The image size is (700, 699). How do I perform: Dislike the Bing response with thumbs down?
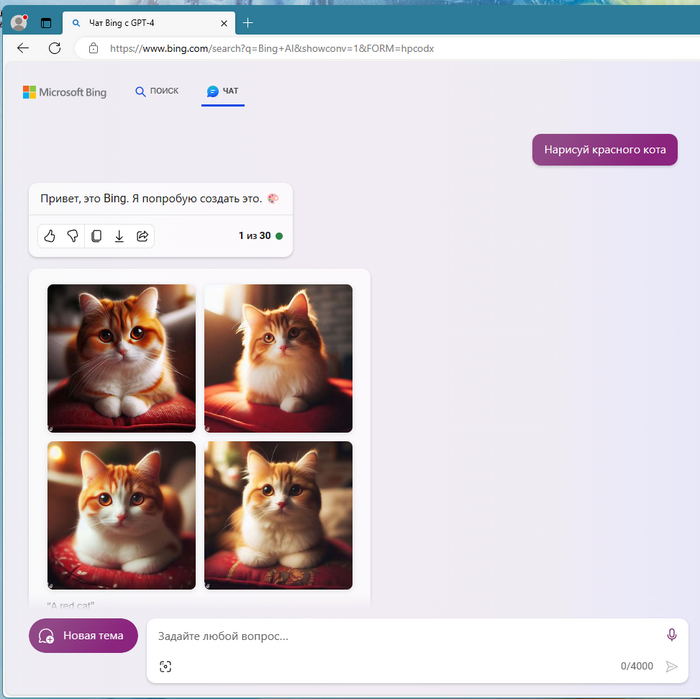click(72, 236)
